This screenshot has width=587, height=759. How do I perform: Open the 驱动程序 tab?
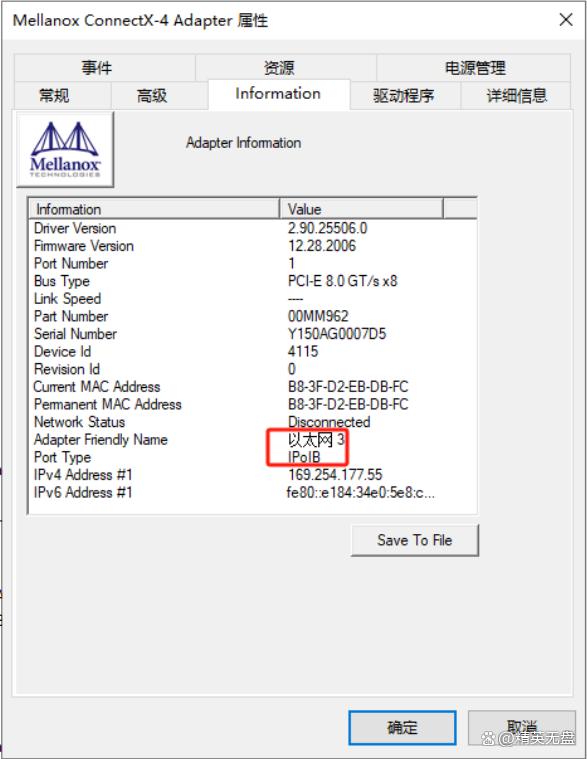tap(405, 95)
